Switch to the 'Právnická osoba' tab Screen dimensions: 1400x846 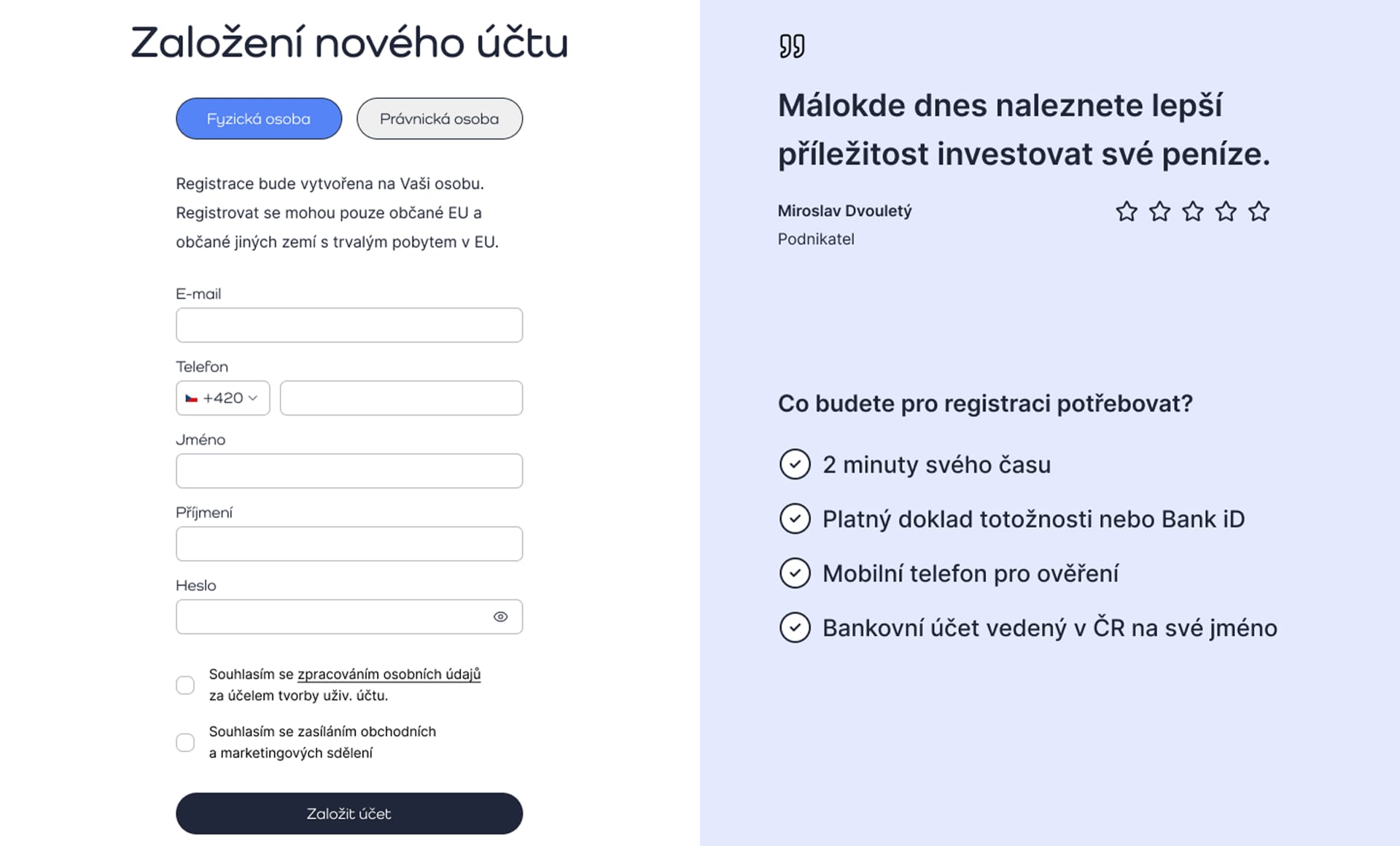(439, 119)
